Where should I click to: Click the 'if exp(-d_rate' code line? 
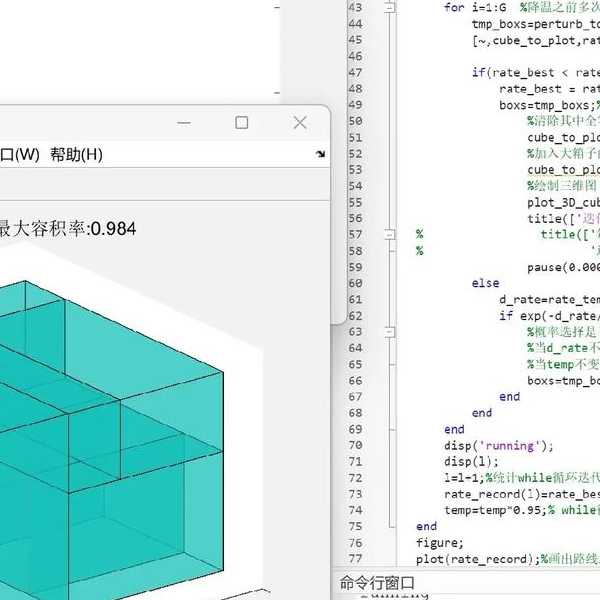tap(548, 316)
